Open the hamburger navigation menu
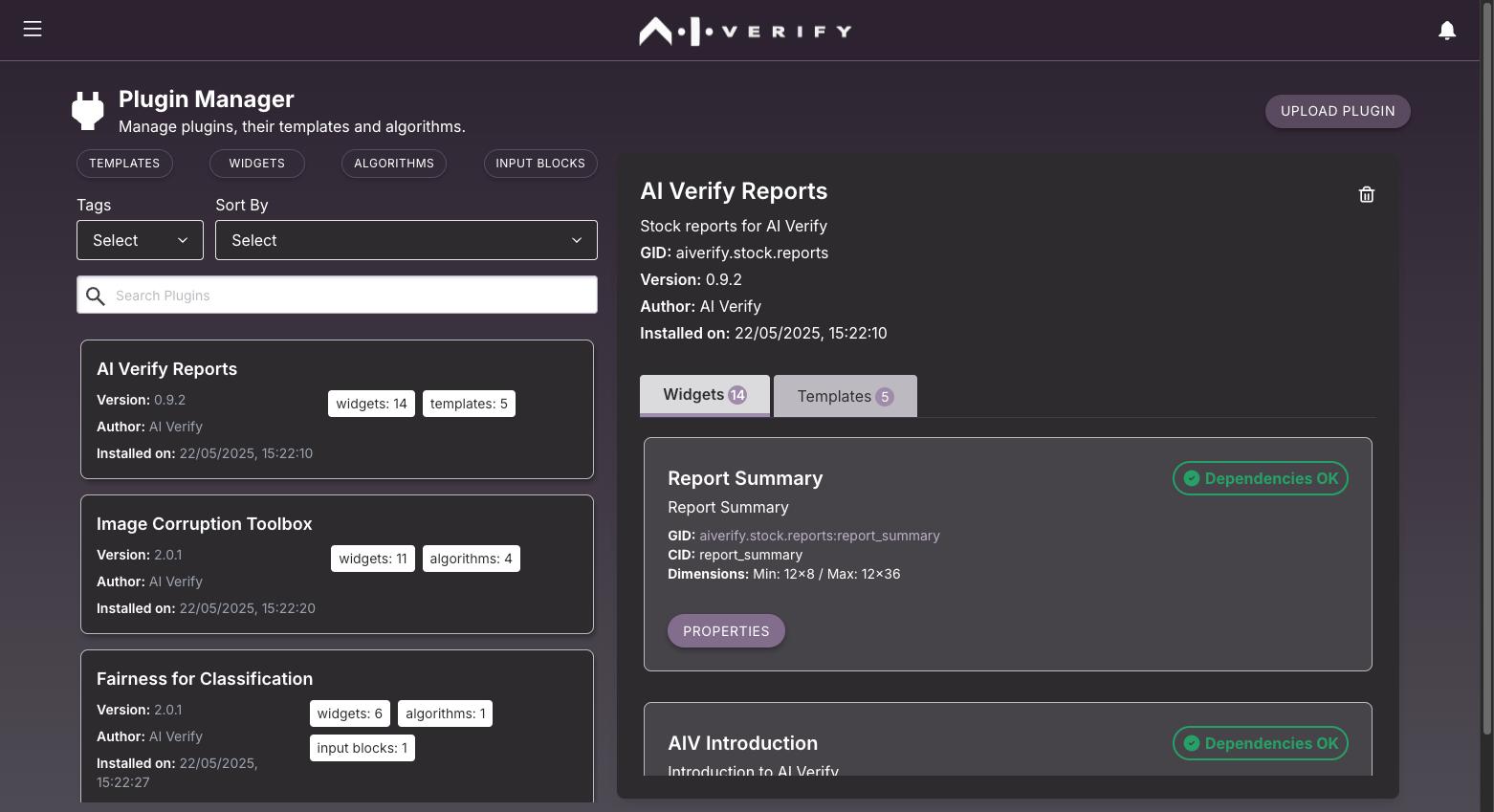This screenshot has width=1494, height=812. point(33,29)
